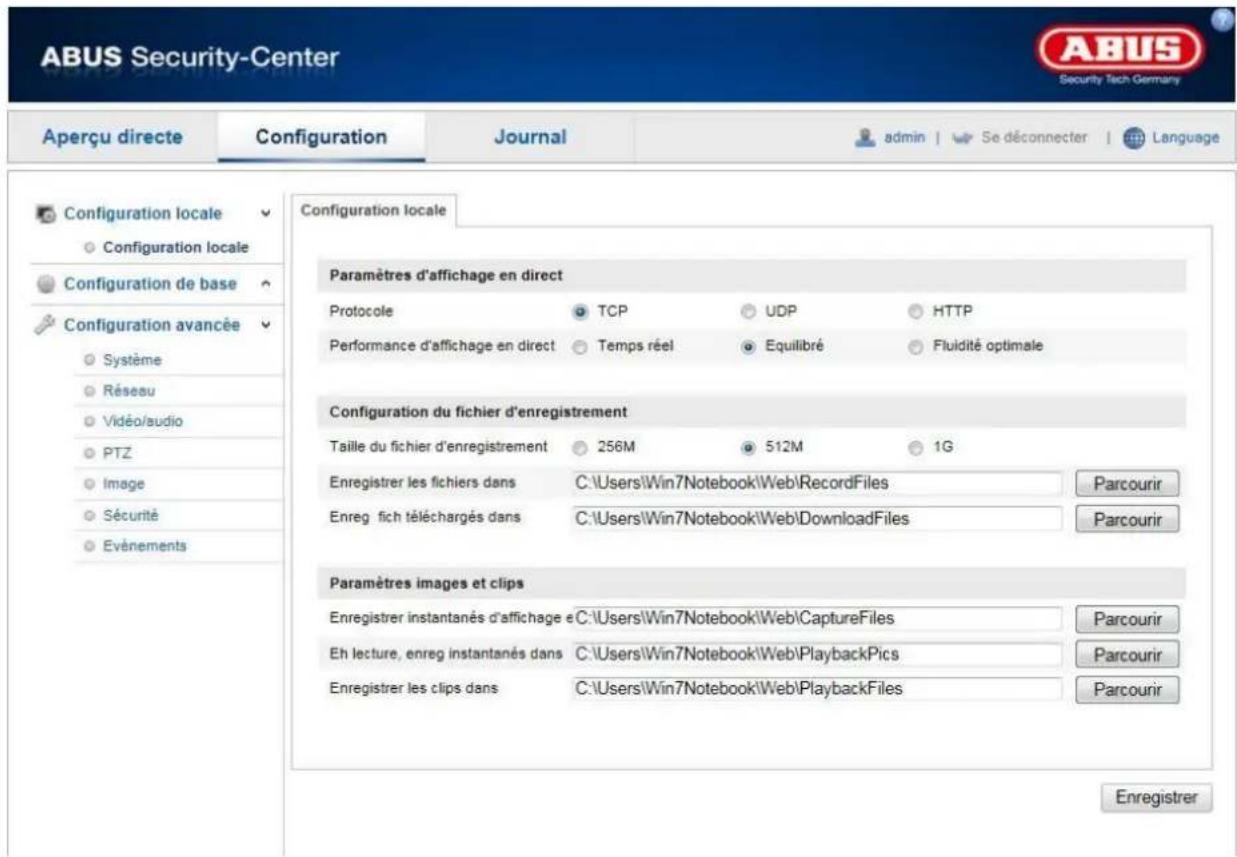
Task: Choose Fluidité optimale display performance
Action: coord(914,346)
